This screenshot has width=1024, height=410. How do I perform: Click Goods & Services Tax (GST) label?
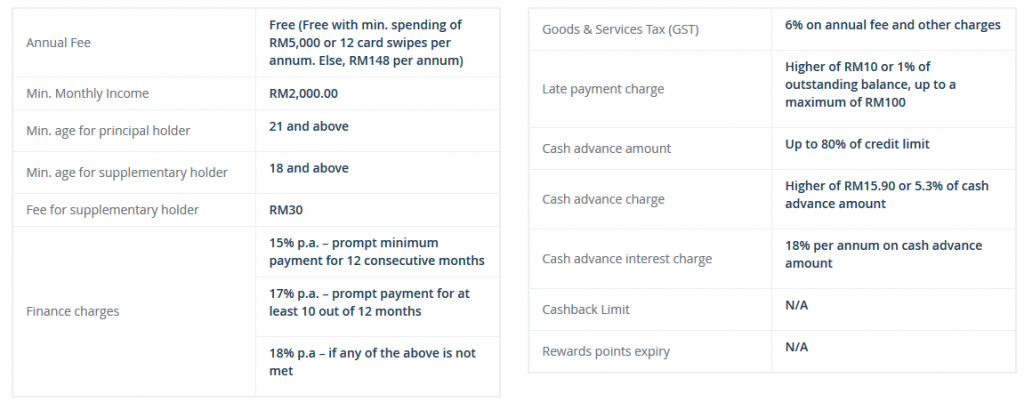coord(620,29)
